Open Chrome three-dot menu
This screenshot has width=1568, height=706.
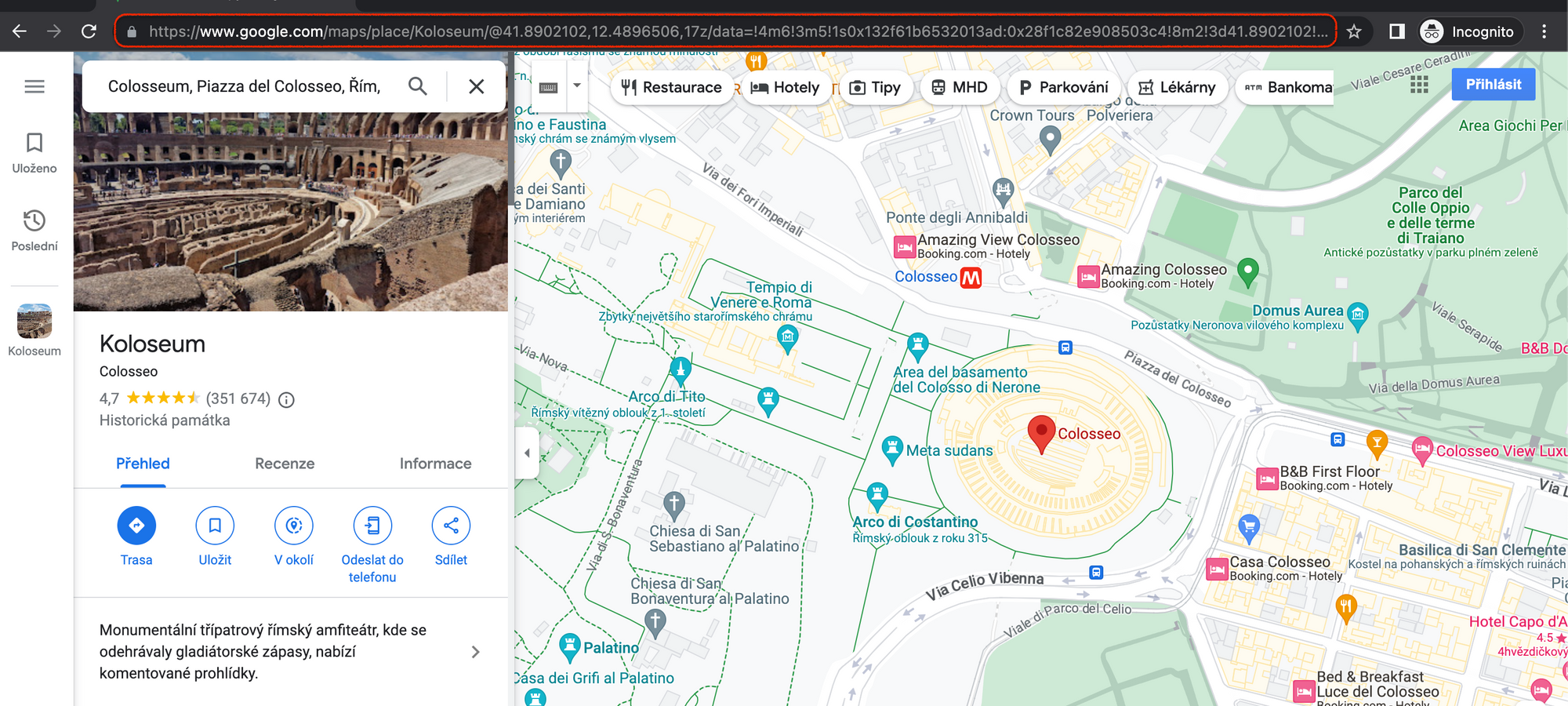click(1544, 31)
